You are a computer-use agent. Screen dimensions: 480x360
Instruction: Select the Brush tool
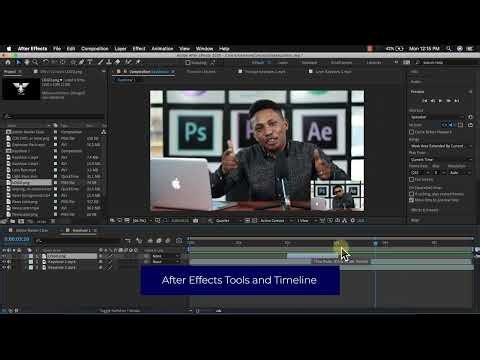pos(100,62)
